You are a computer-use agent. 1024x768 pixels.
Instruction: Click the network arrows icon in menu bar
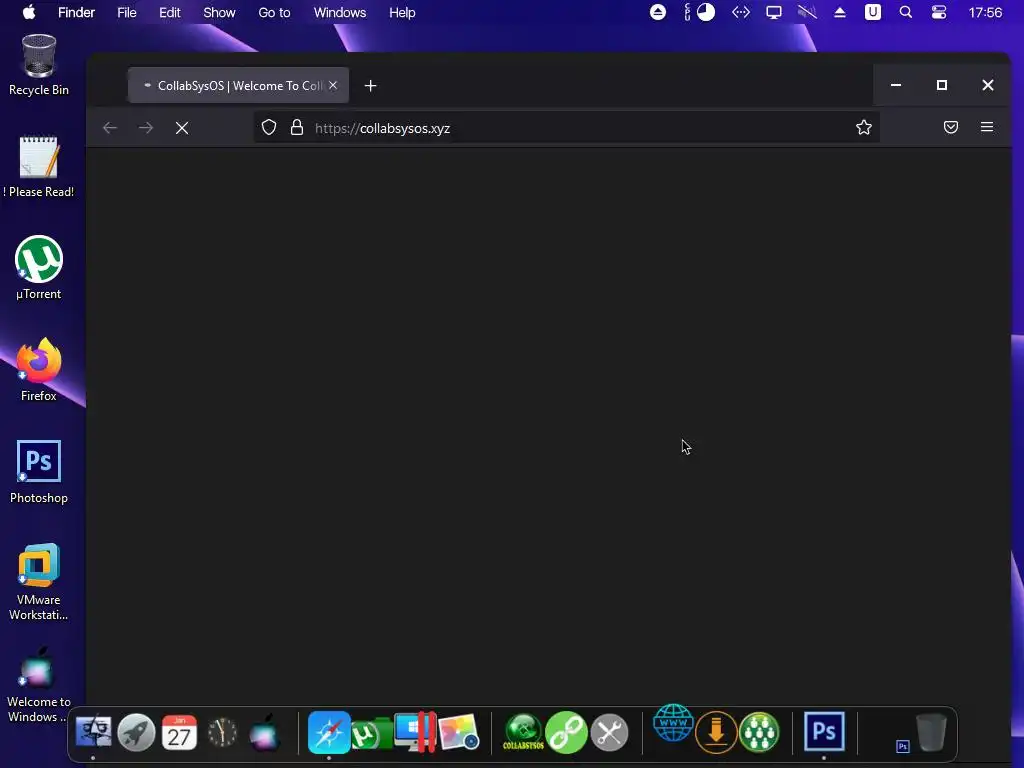[741, 12]
